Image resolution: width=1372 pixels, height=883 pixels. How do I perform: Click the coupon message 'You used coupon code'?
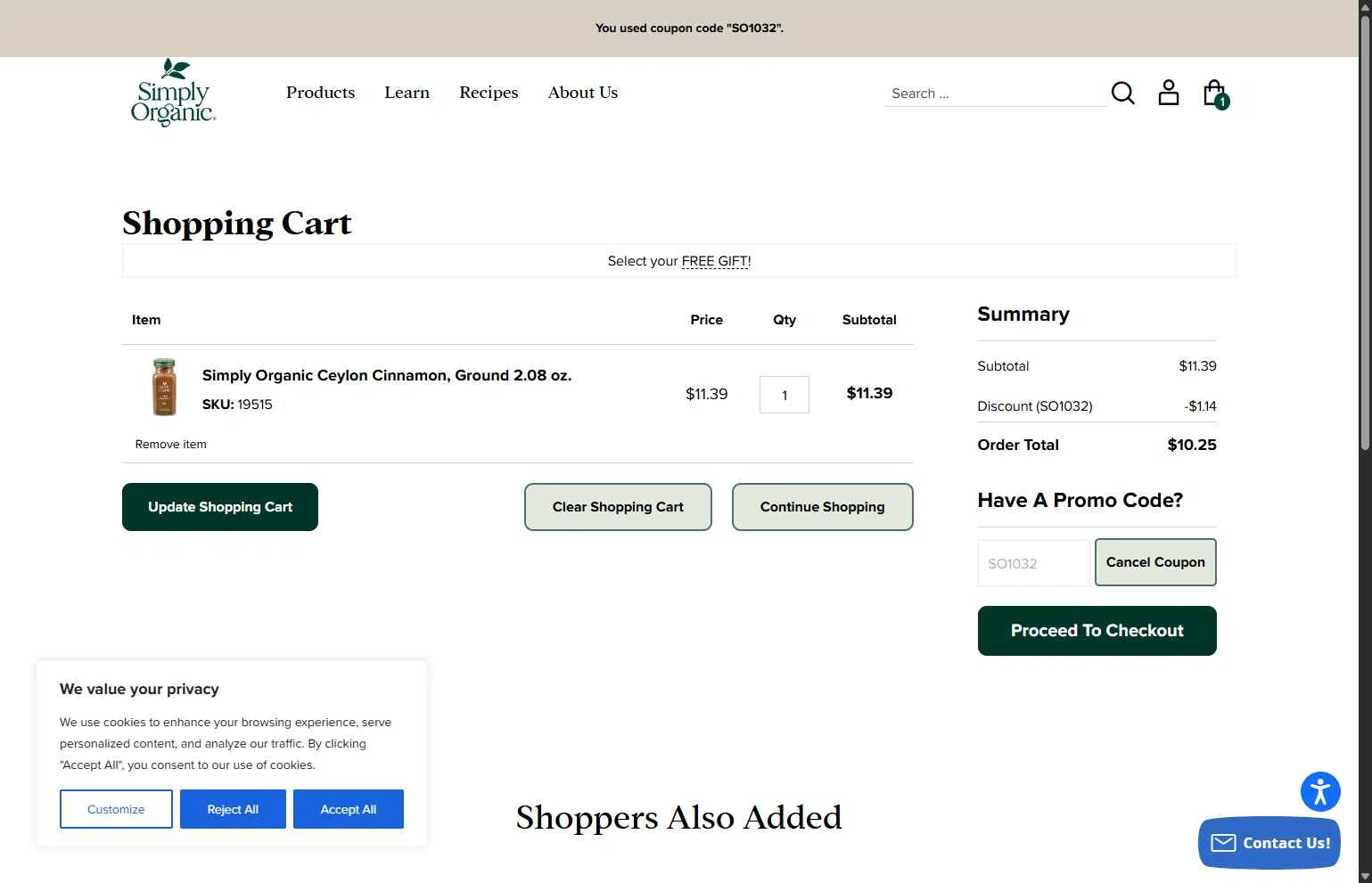(689, 28)
